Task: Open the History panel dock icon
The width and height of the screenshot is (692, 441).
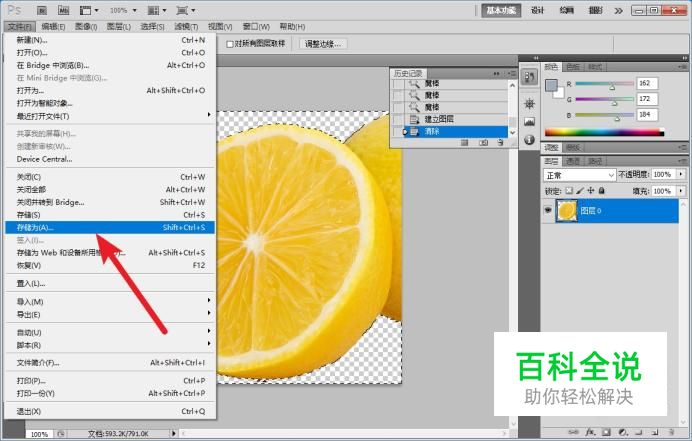Action: click(530, 78)
